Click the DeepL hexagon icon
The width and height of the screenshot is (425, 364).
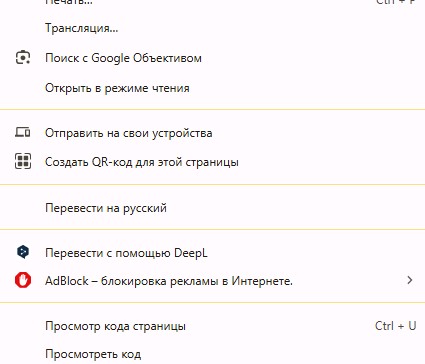point(23,252)
